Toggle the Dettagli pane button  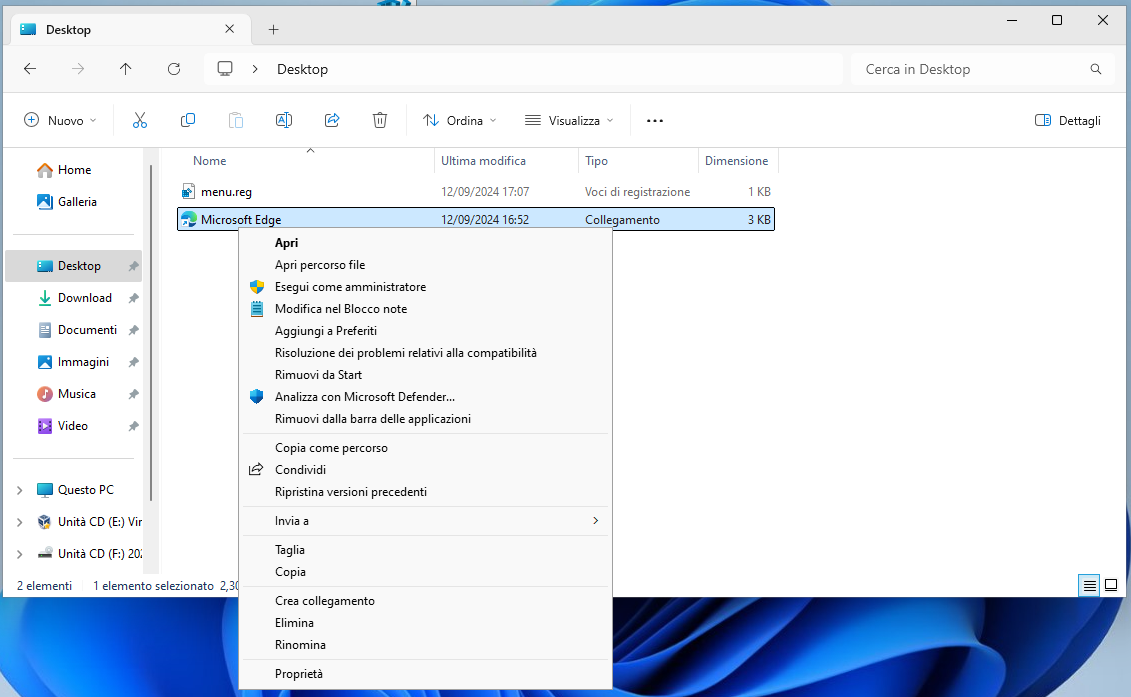click(x=1068, y=120)
